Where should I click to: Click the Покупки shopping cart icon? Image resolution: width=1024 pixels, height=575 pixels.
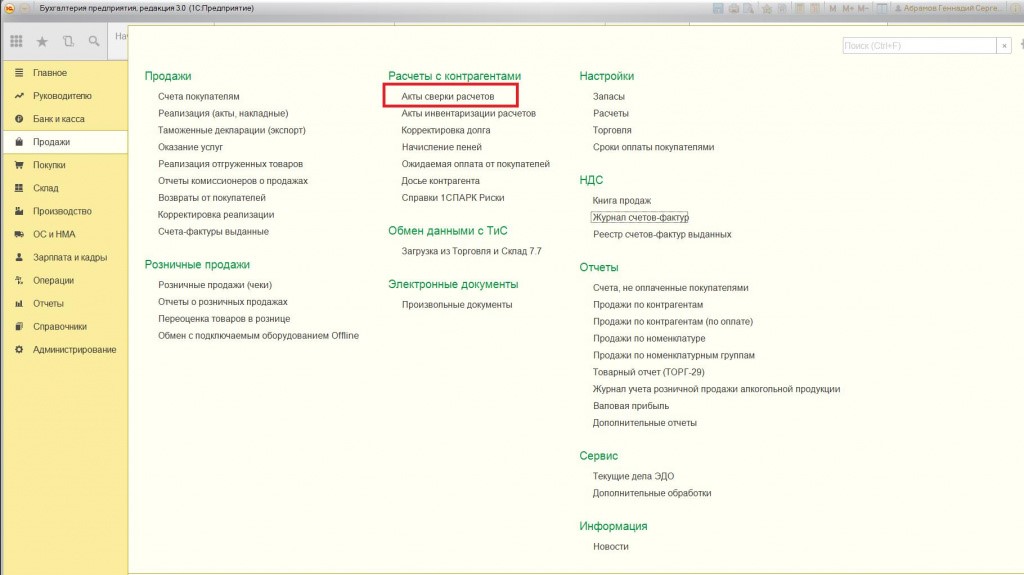19,165
